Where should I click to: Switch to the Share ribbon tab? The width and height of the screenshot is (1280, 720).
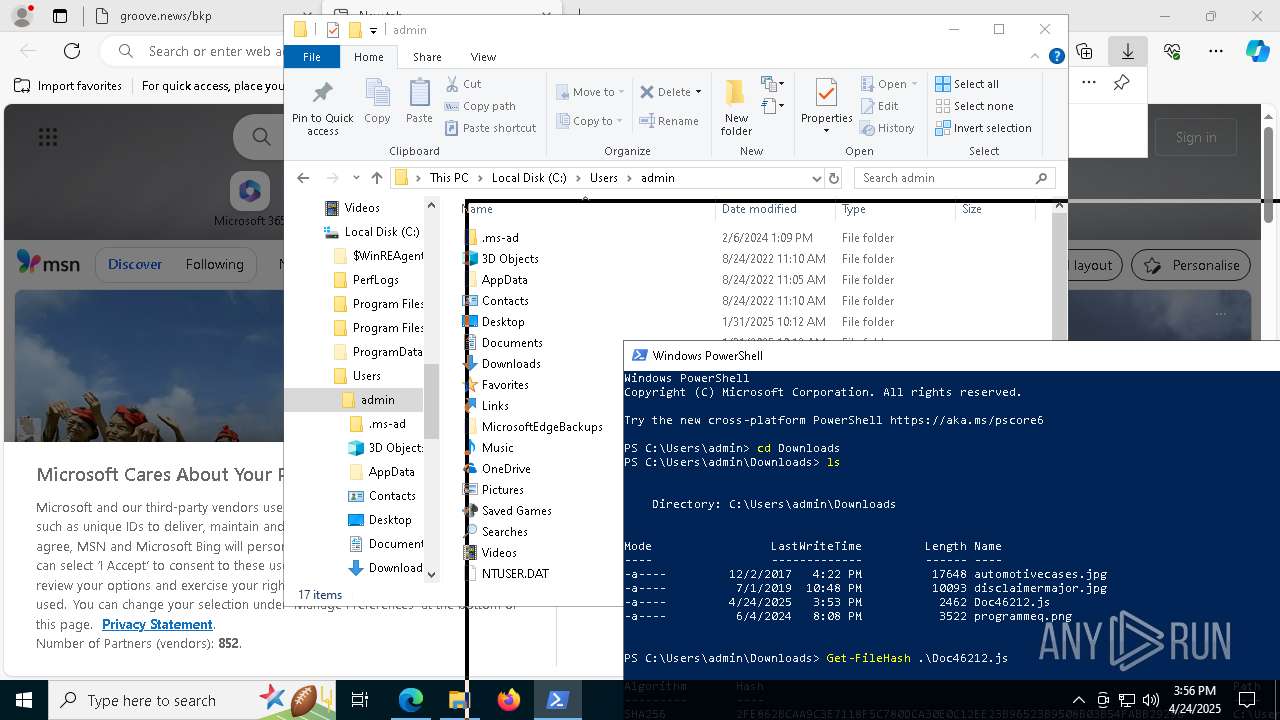point(427,57)
